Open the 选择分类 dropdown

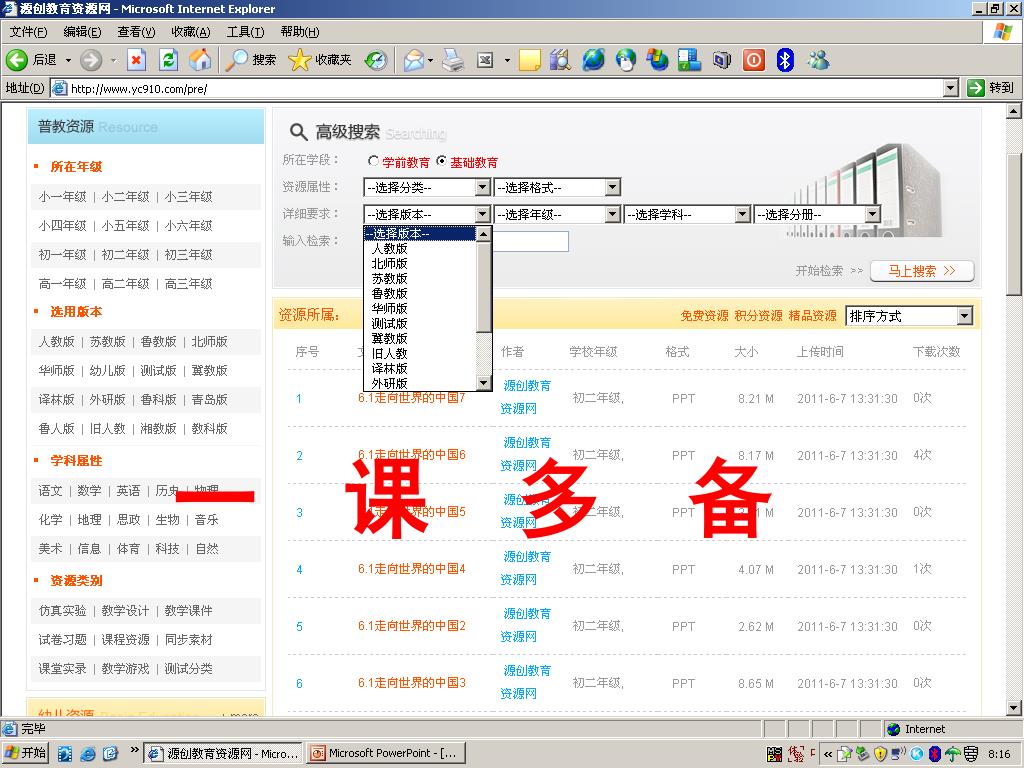pos(426,187)
